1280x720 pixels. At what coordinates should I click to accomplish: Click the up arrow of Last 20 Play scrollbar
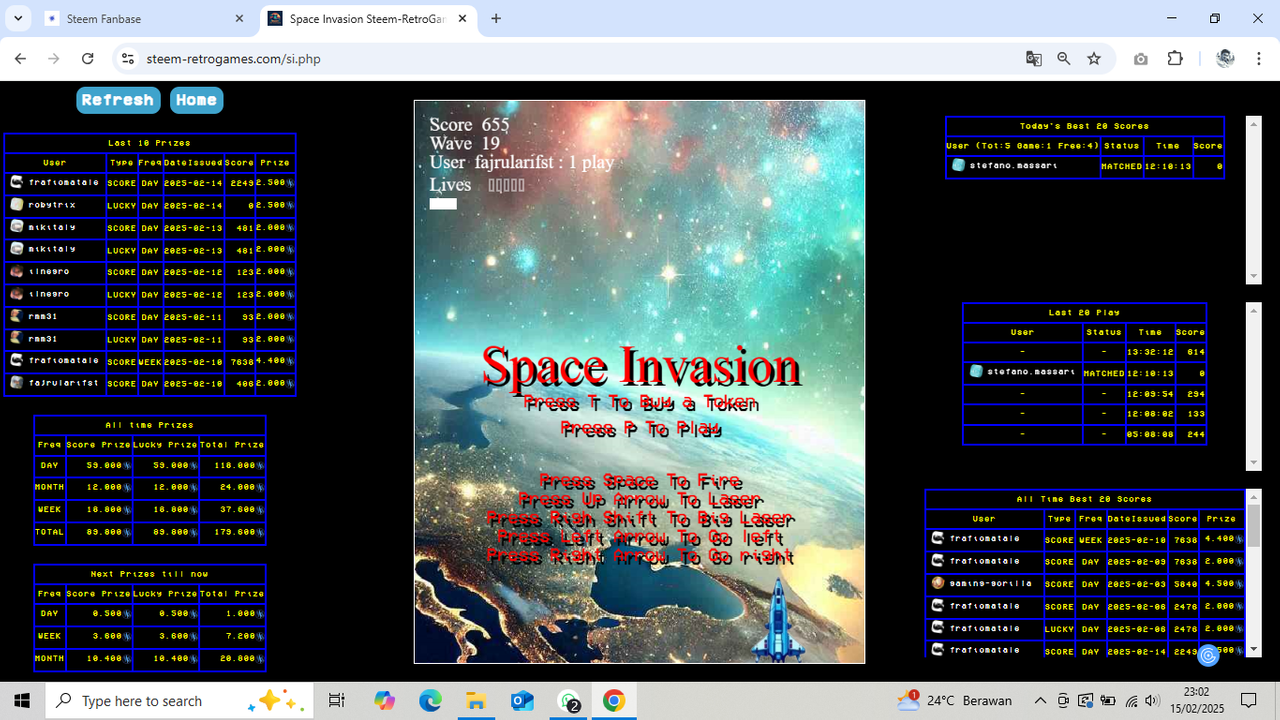tap(1253, 310)
